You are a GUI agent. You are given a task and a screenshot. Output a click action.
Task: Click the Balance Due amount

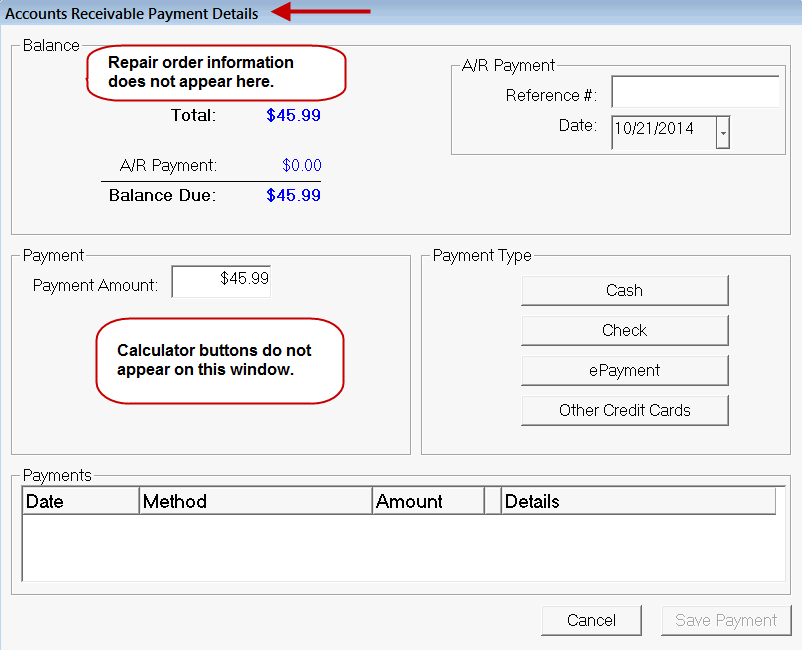point(293,195)
